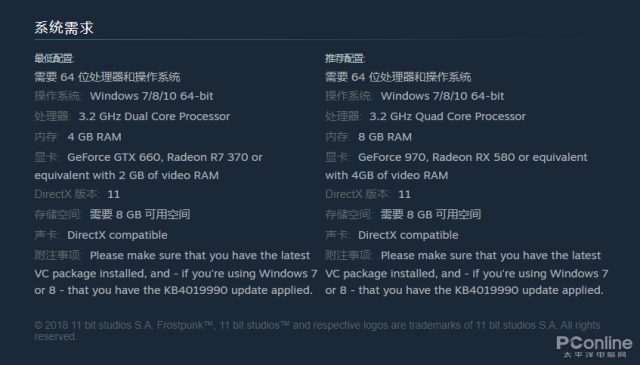This screenshot has height=365, width=640.
Task: Click the GeForce 970 graphics requirement
Action: point(456,166)
